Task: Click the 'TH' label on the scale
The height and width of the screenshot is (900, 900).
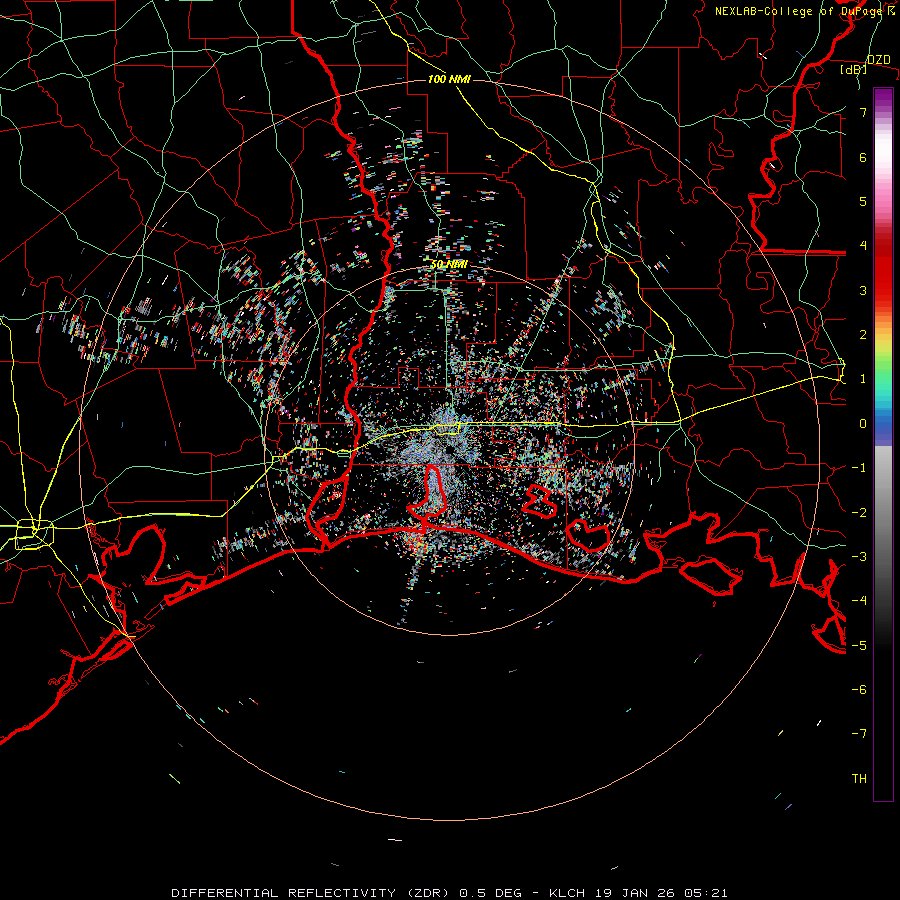Action: (859, 779)
